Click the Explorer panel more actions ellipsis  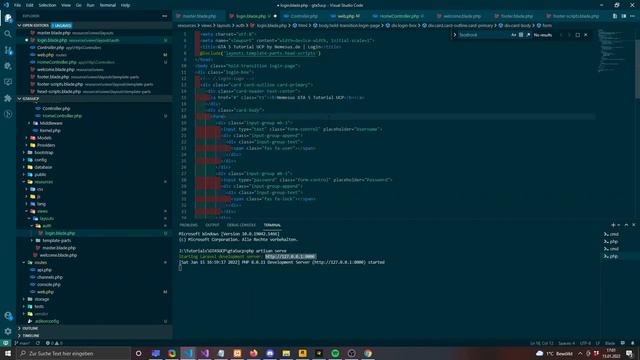pos(164,16)
